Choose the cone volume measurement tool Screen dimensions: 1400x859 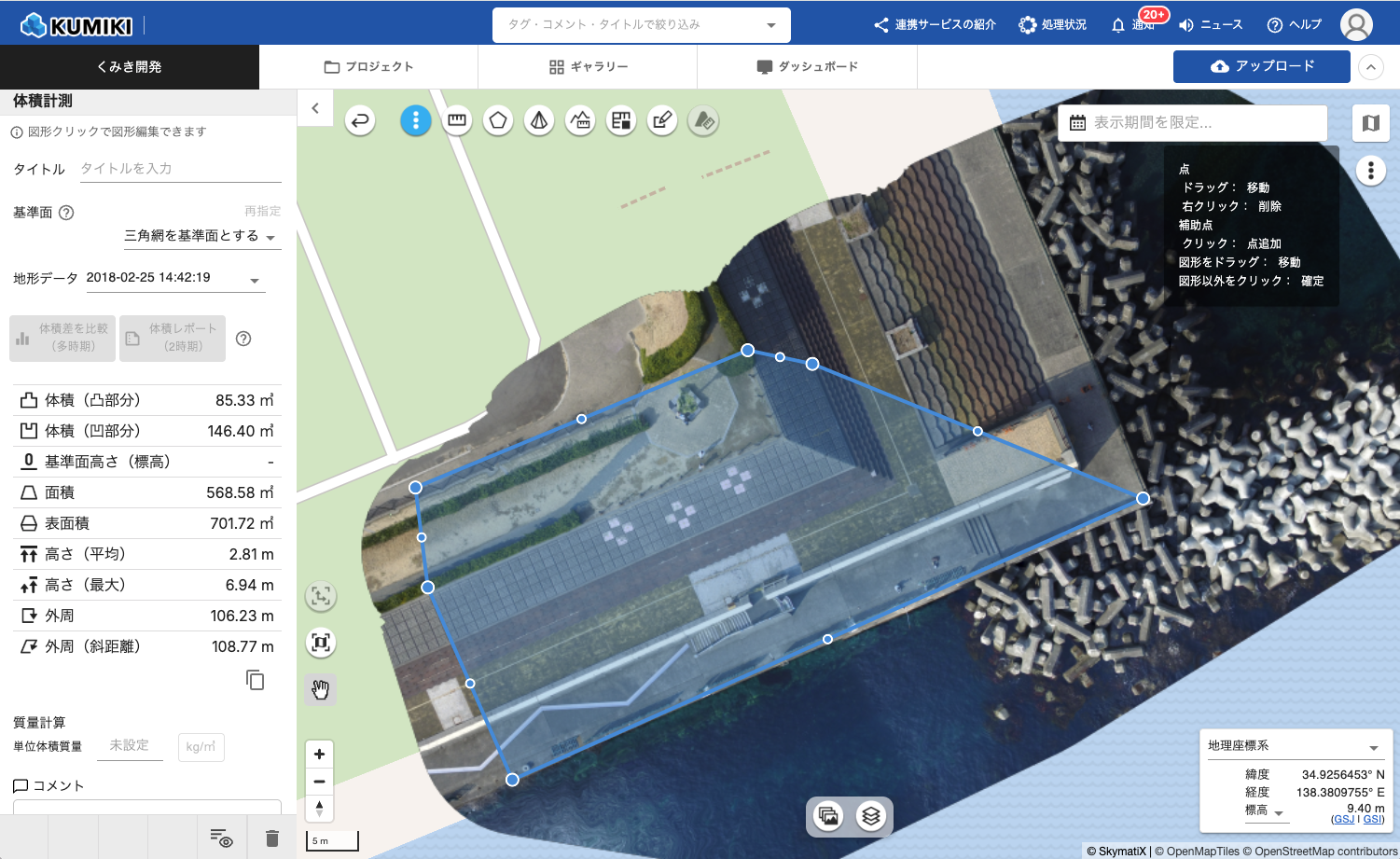pos(539,120)
